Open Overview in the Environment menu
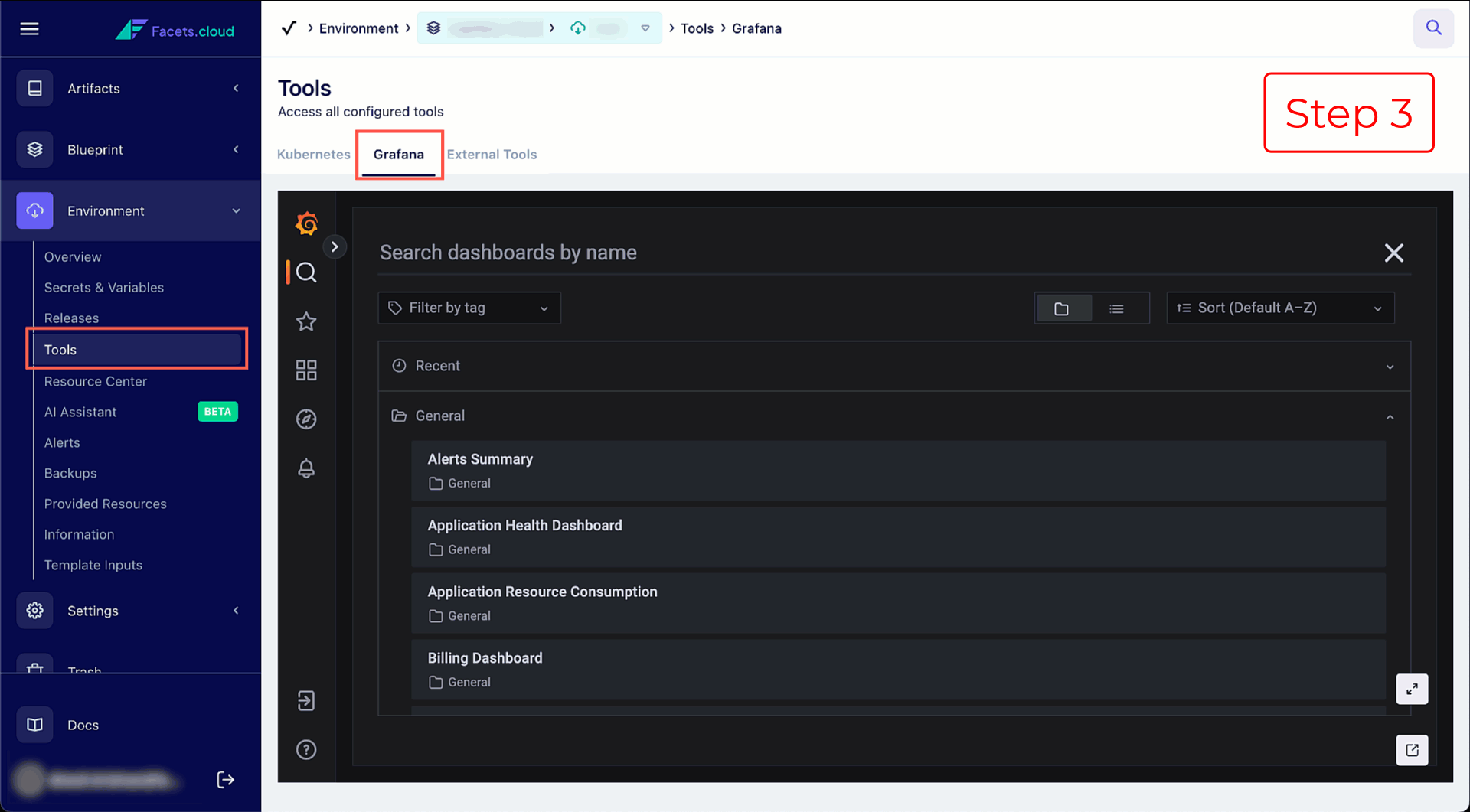 pyautogui.click(x=73, y=257)
